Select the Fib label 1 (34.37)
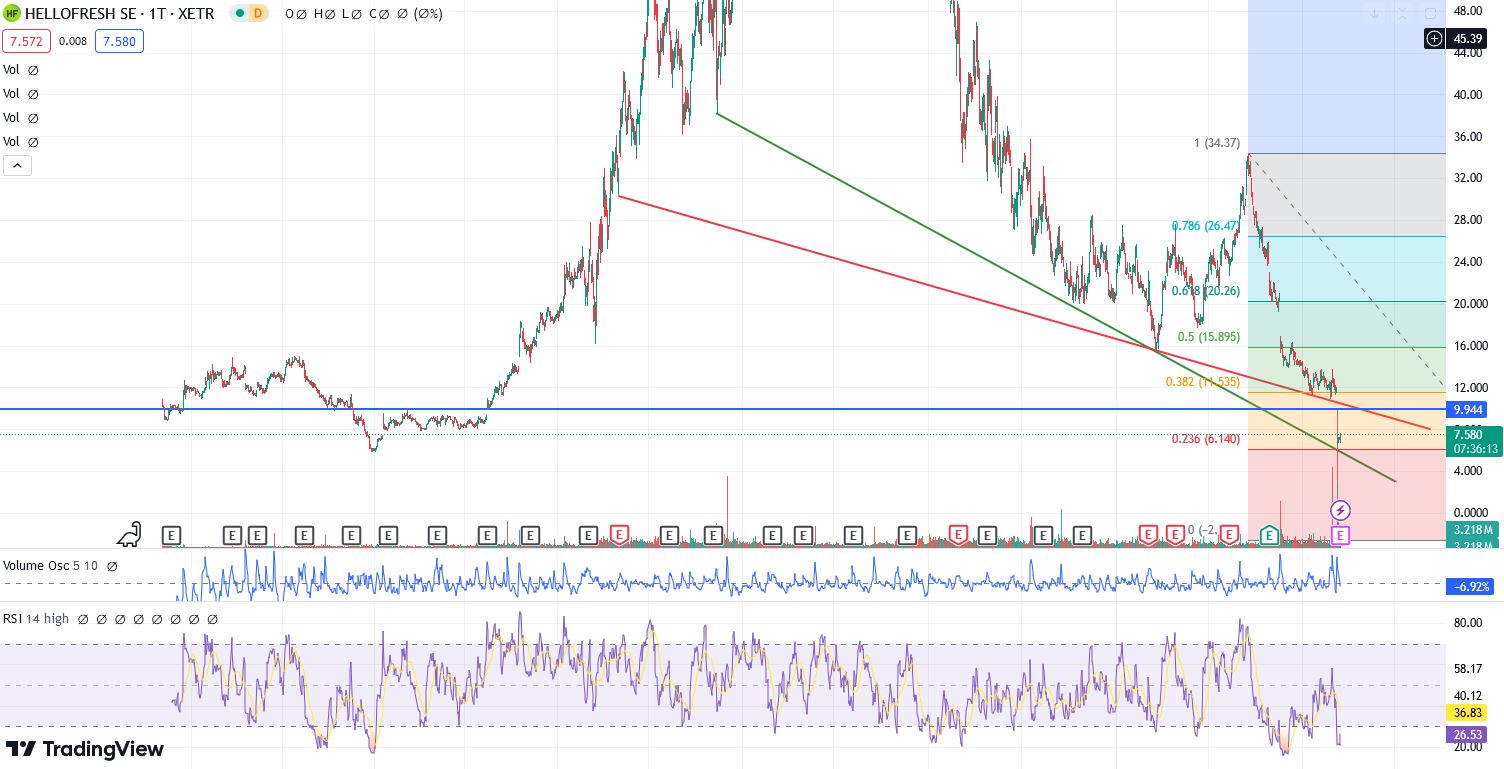 point(1217,143)
